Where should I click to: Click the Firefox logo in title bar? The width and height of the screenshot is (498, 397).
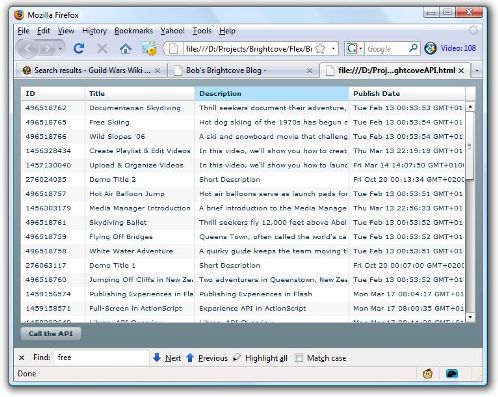click(19, 15)
